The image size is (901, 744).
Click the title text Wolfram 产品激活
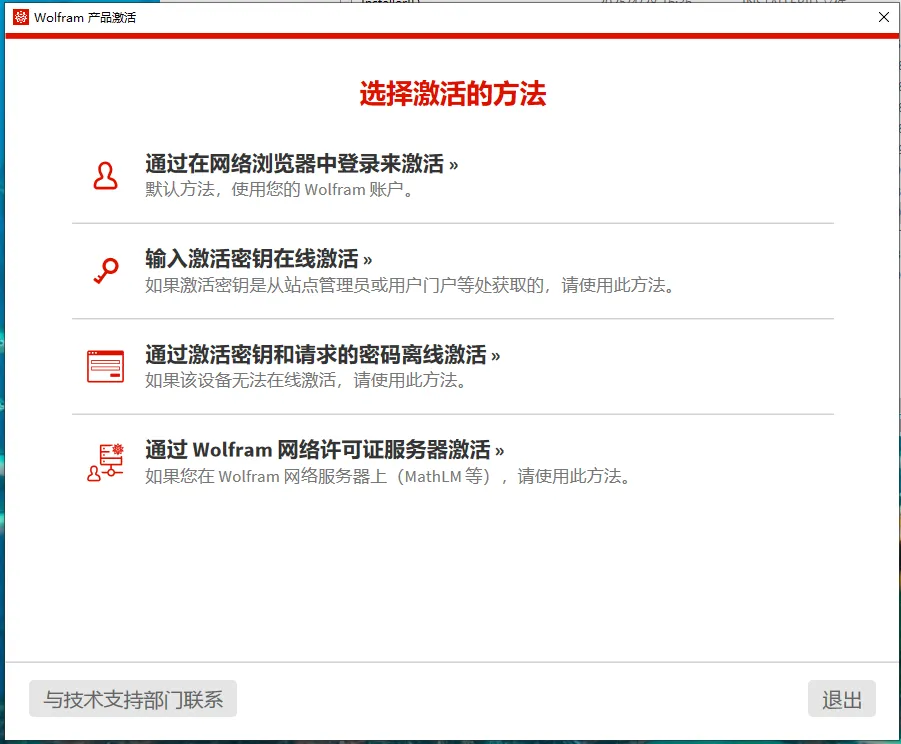click(x=85, y=18)
